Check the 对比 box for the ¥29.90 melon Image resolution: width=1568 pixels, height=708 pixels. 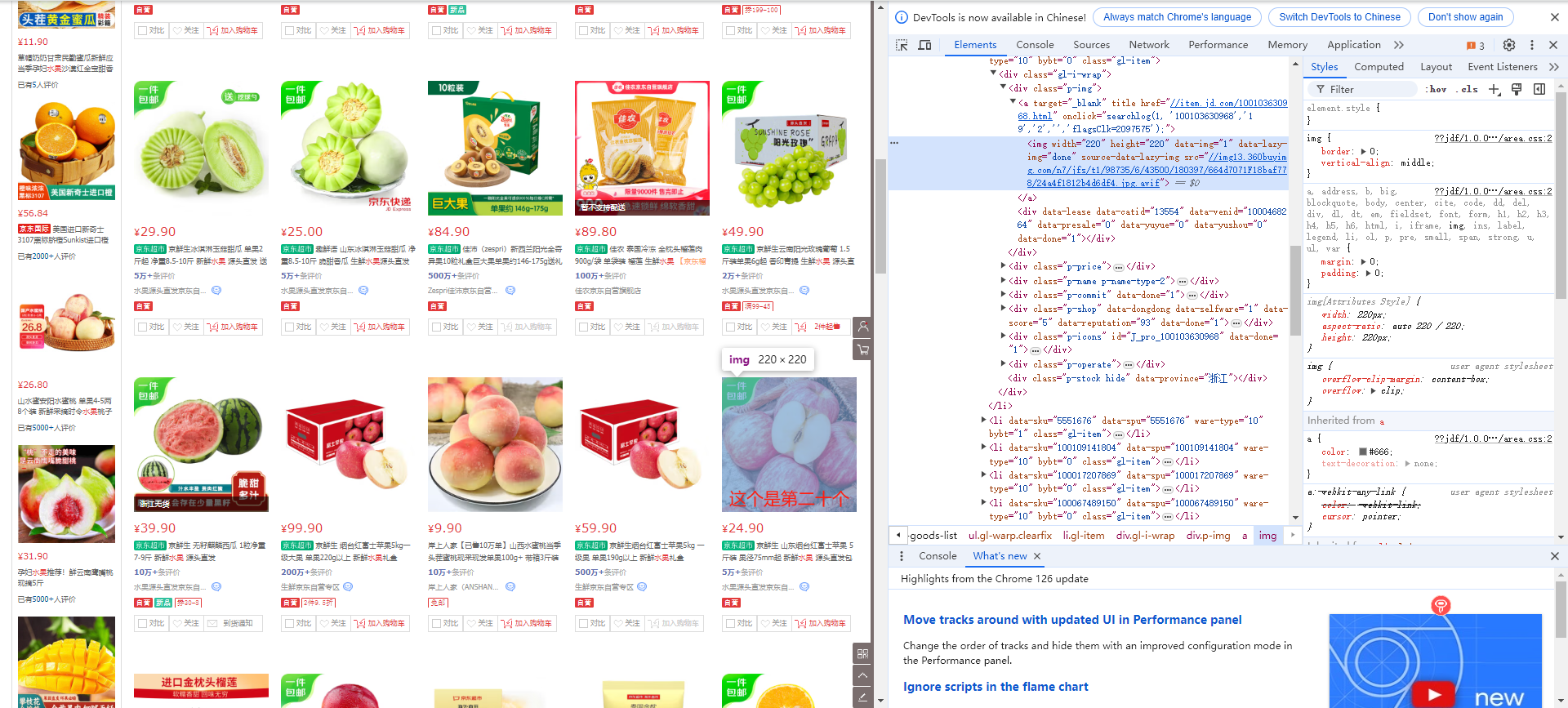click(143, 327)
